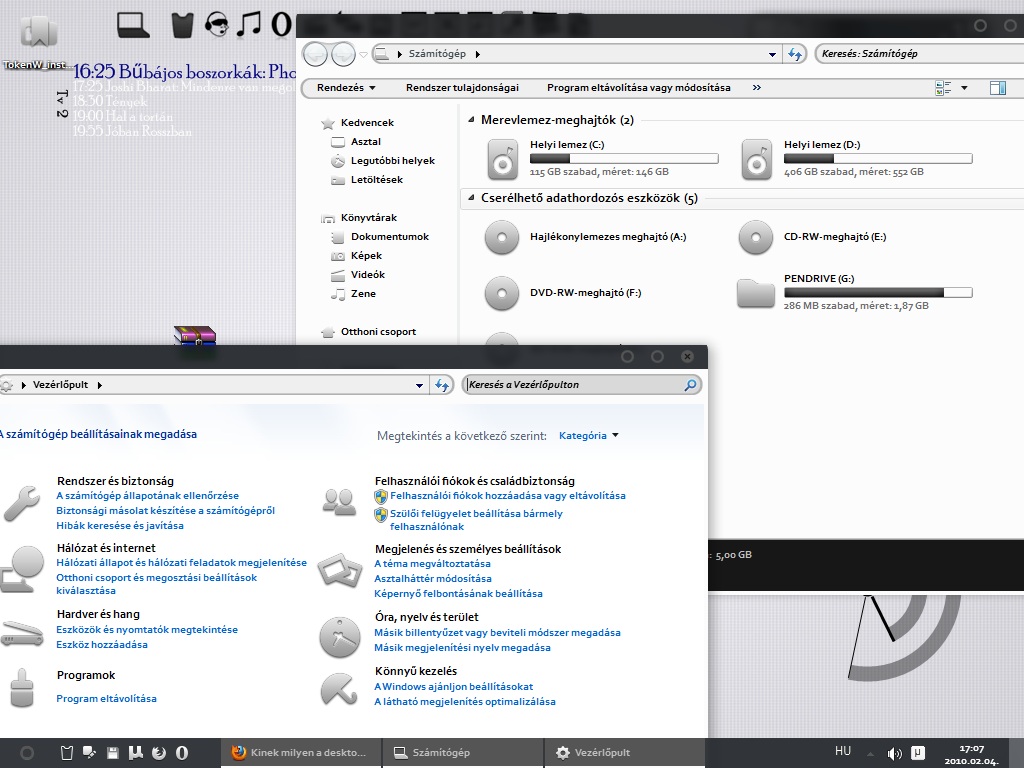Expand the Rendezés menu dropdown
The width and height of the screenshot is (1024, 768).
coord(346,88)
